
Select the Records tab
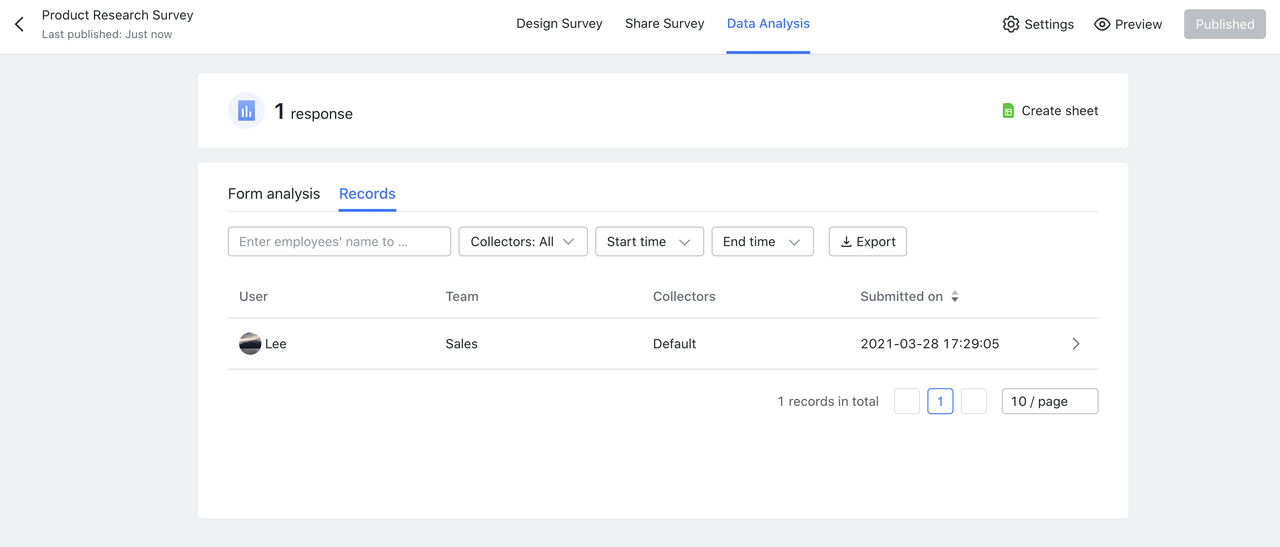367,194
